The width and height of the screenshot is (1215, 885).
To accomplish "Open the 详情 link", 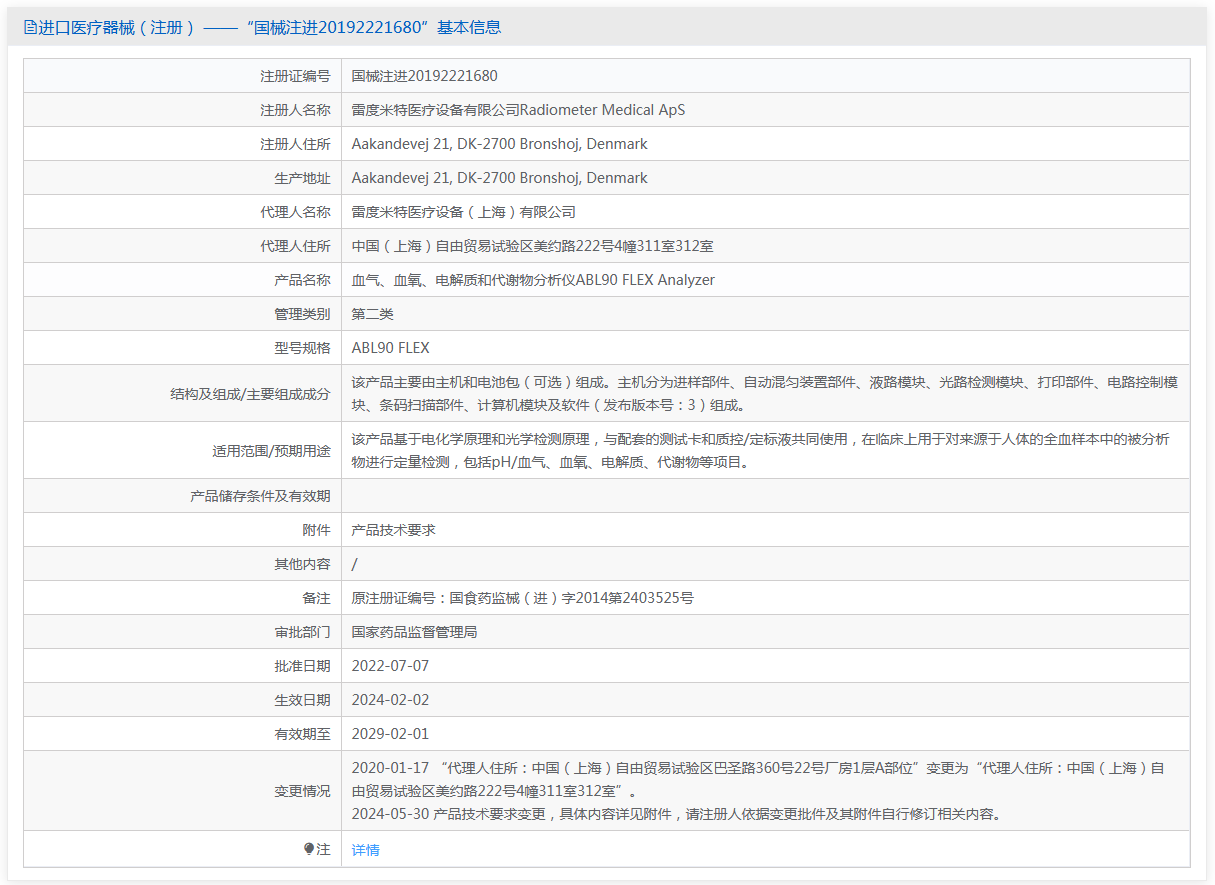I will [x=365, y=850].
